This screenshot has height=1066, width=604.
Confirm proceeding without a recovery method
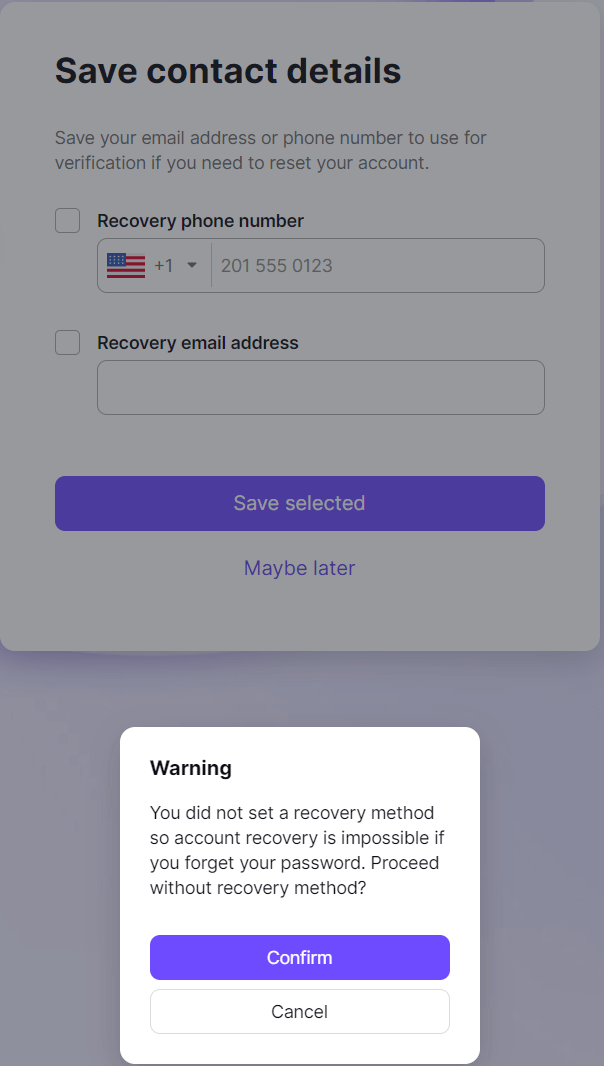pyautogui.click(x=300, y=957)
